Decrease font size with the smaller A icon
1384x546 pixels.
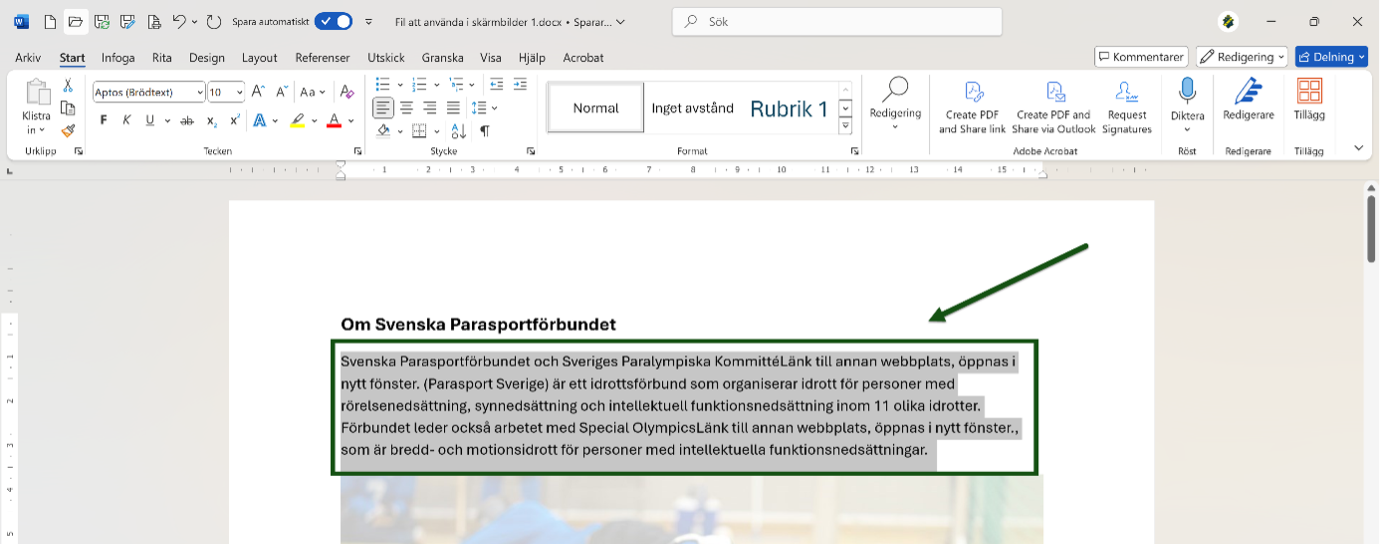coord(281,92)
